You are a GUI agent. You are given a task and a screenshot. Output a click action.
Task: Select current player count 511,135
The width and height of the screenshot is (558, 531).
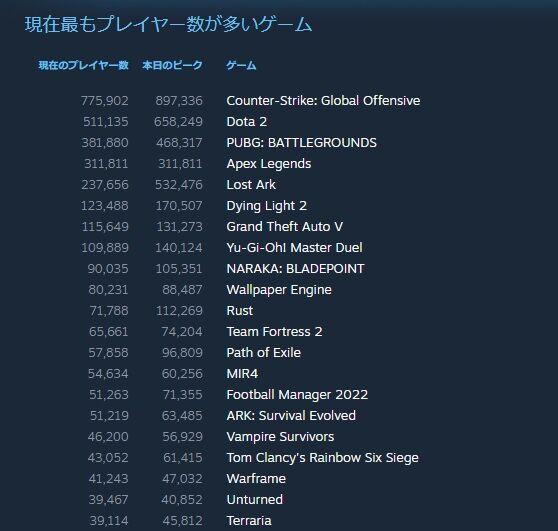coord(106,122)
